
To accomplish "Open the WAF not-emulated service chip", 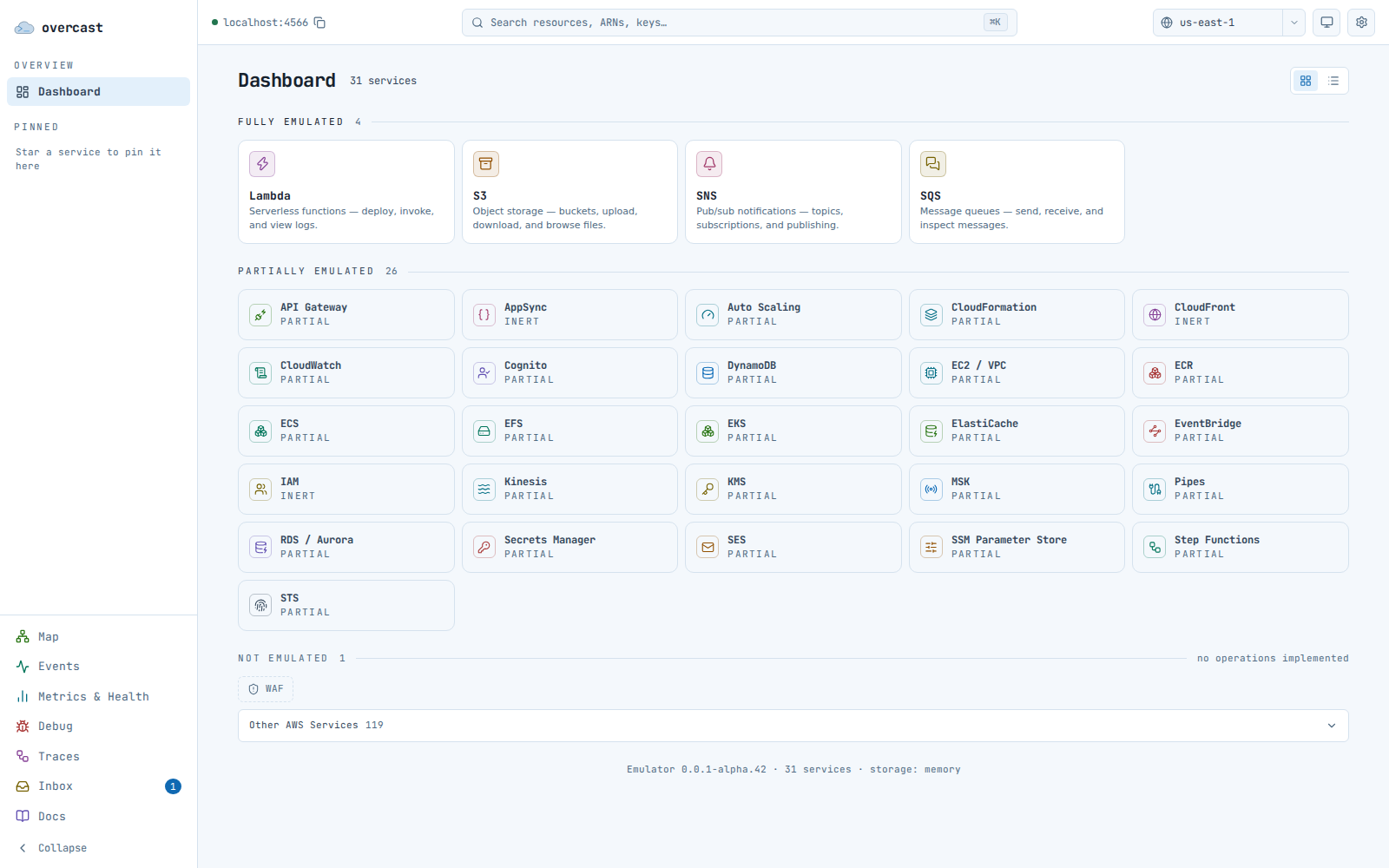I will [x=266, y=689].
